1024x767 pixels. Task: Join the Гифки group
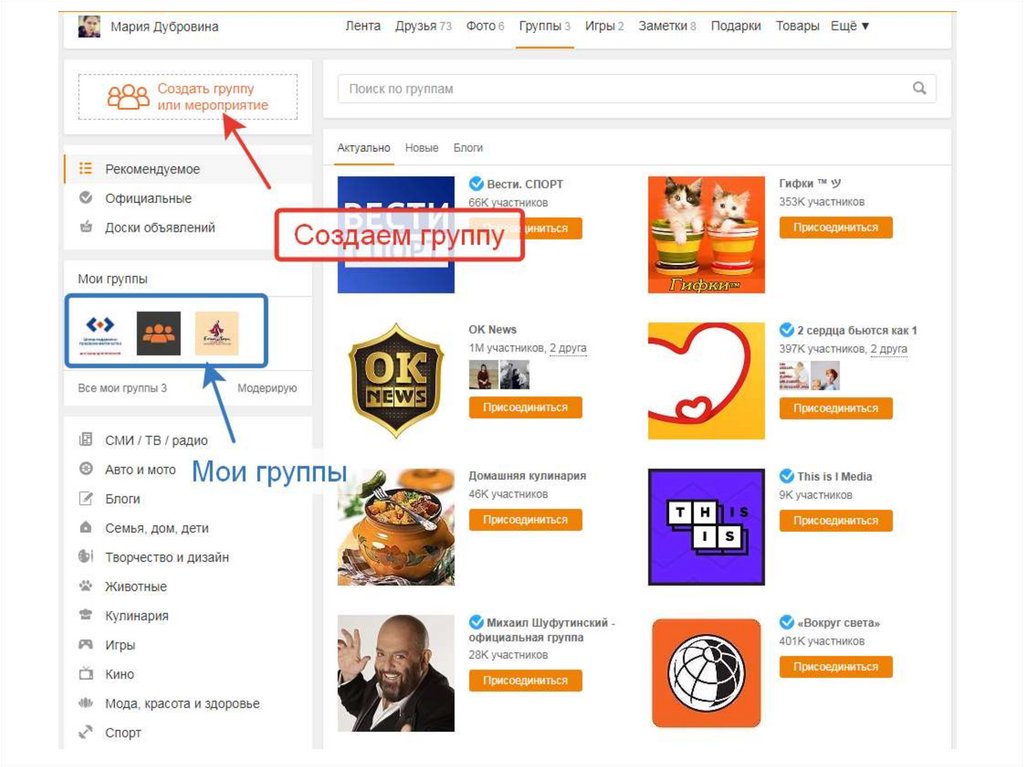[x=835, y=227]
